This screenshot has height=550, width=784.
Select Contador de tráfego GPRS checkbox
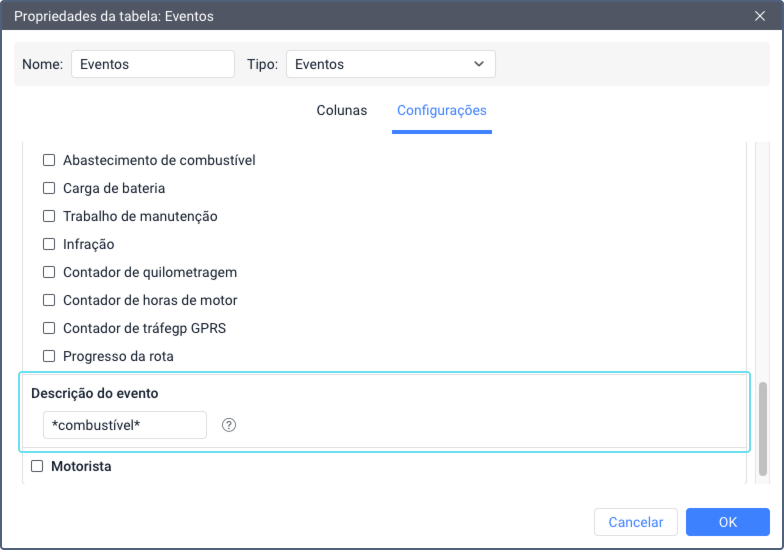[x=48, y=328]
